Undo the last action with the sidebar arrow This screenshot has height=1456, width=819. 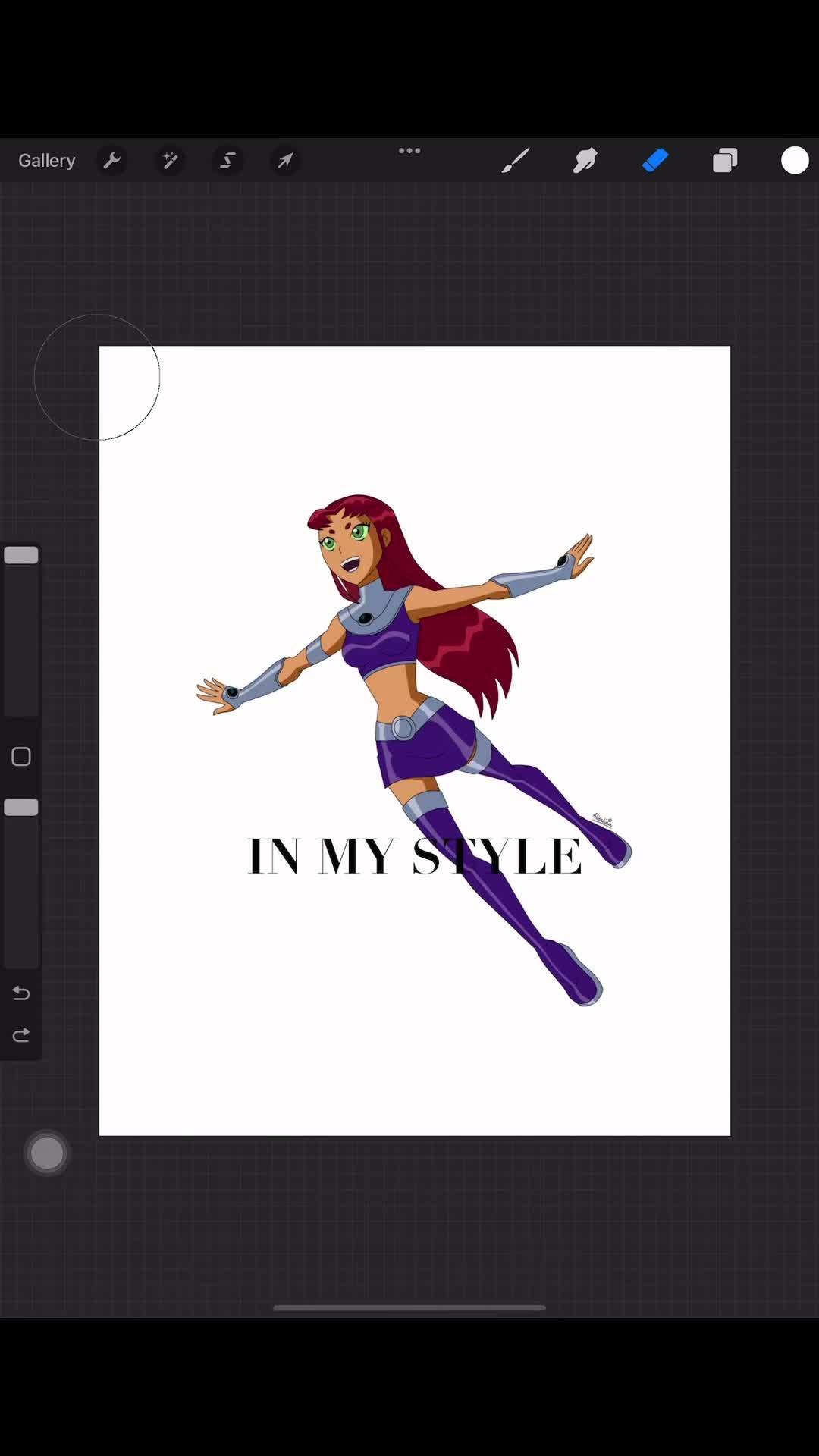tap(21, 993)
